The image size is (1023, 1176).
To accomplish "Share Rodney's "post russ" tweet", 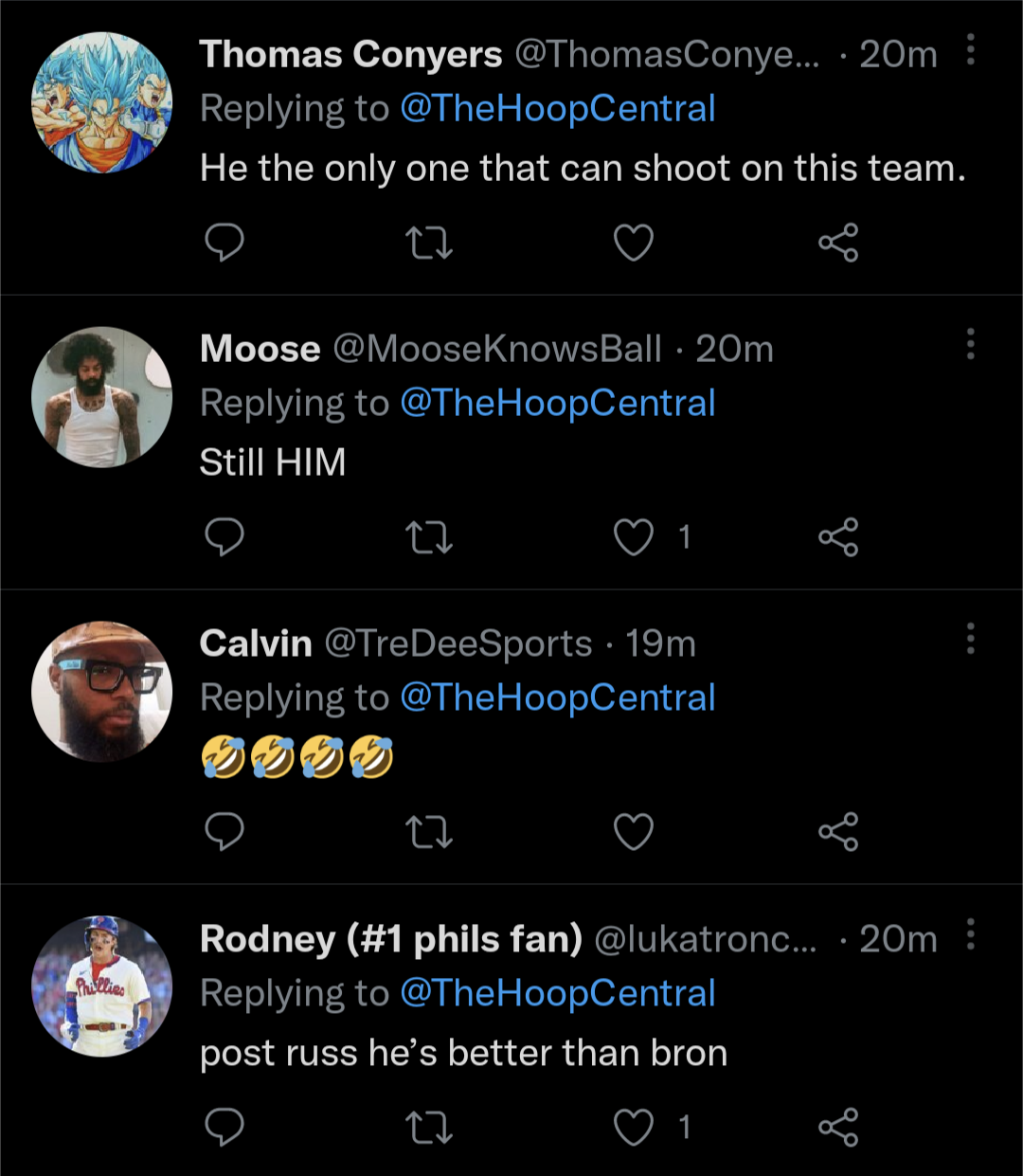I will click(x=838, y=1127).
